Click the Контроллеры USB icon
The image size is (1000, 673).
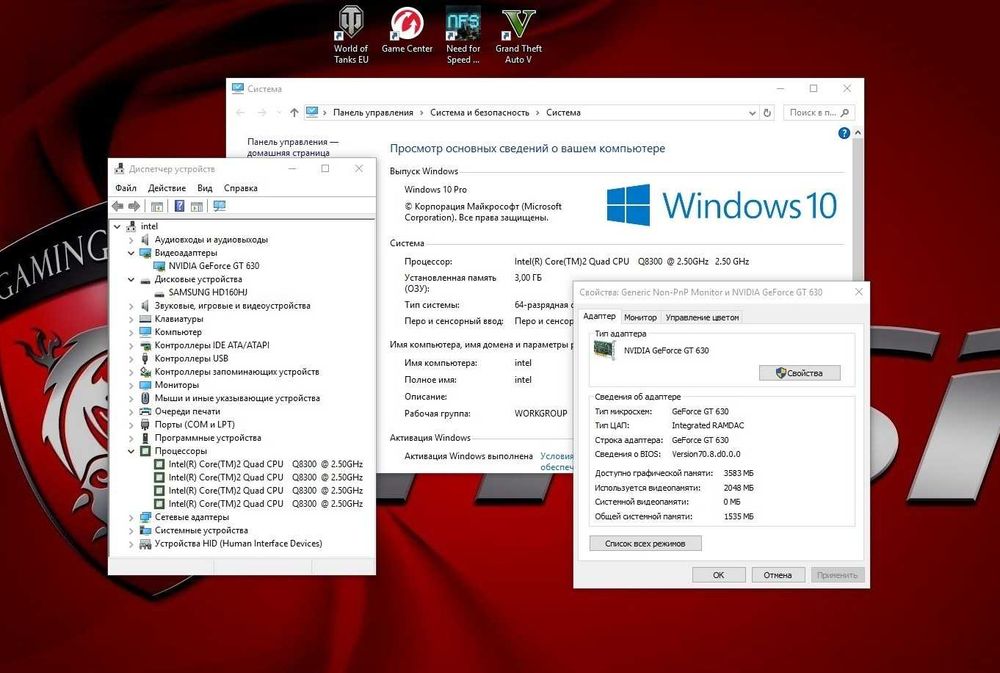pos(145,359)
